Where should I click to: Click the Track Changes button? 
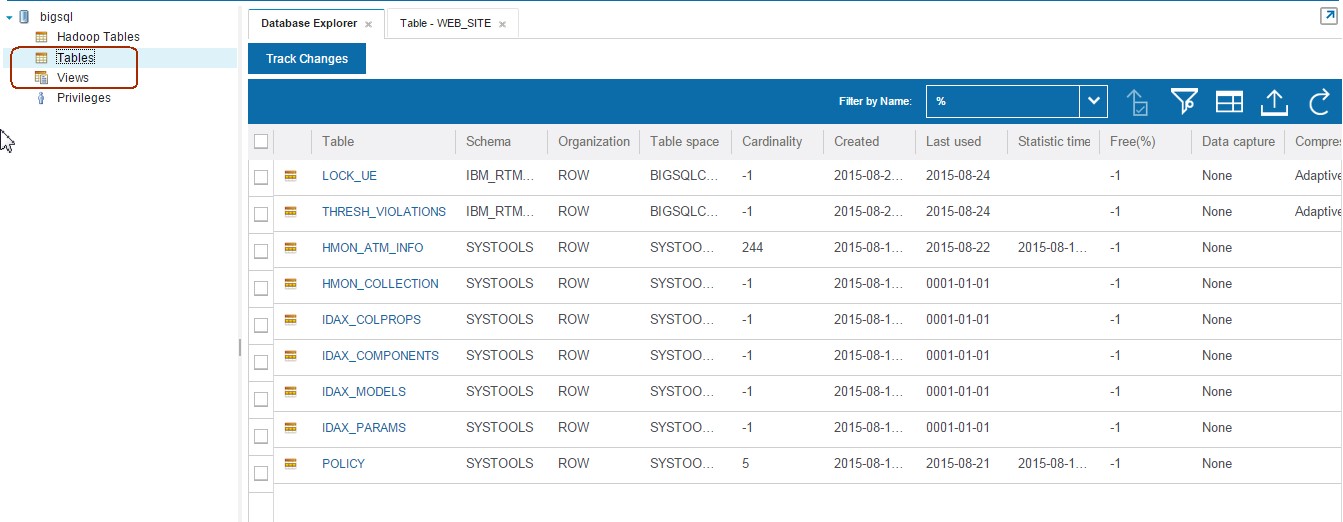click(x=307, y=59)
